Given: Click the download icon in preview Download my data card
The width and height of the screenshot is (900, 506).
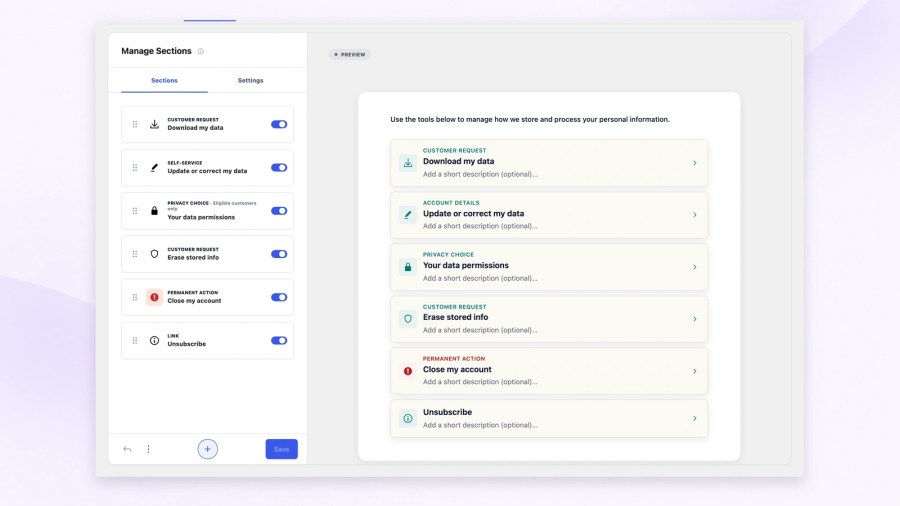Looking at the screenshot, I should pos(408,163).
